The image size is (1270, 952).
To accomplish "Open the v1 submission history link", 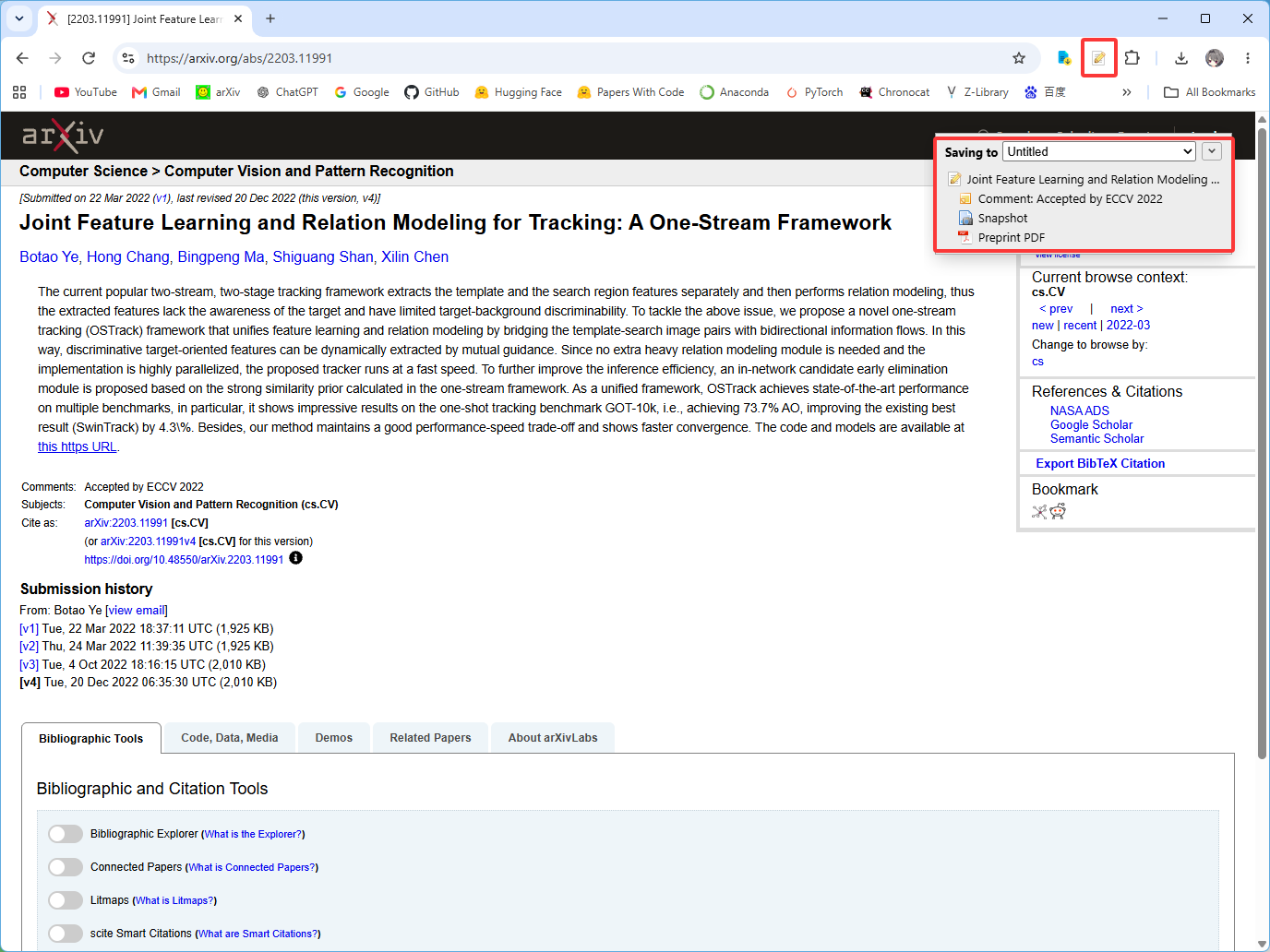I will click(29, 628).
